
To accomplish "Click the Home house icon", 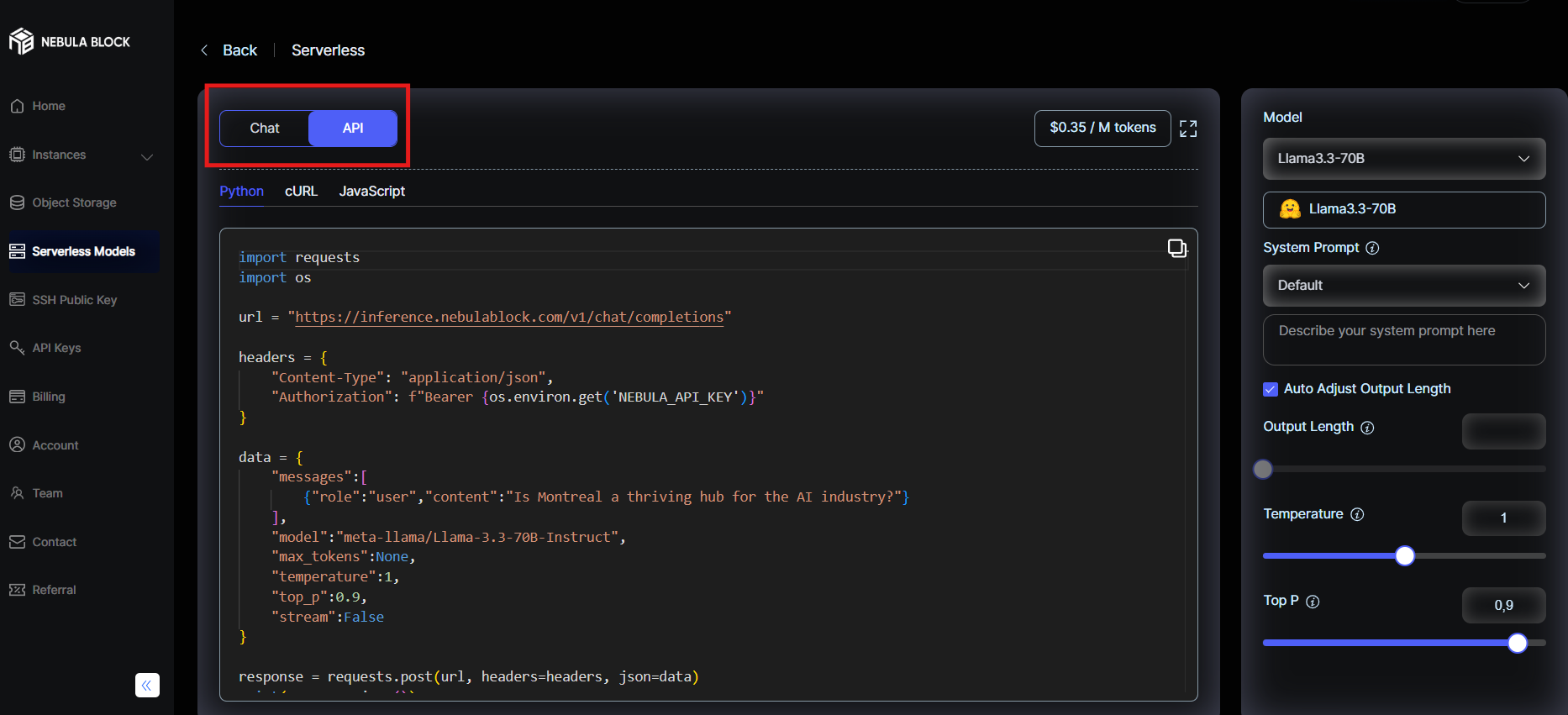I will [17, 106].
